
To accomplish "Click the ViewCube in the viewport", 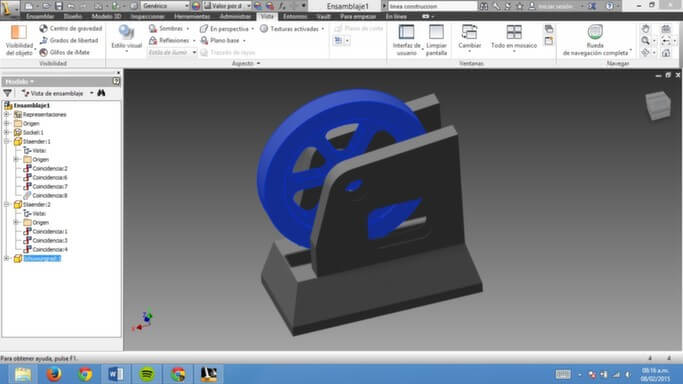I will [x=658, y=105].
